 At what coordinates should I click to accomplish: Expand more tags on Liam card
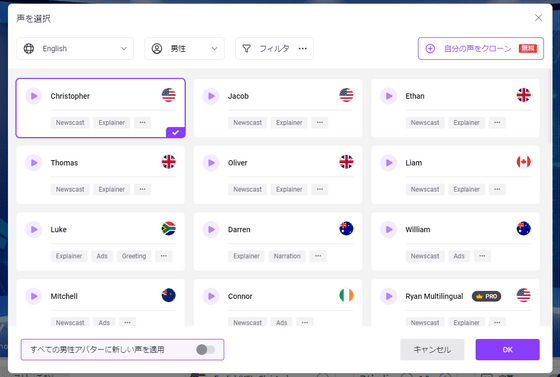pos(497,189)
